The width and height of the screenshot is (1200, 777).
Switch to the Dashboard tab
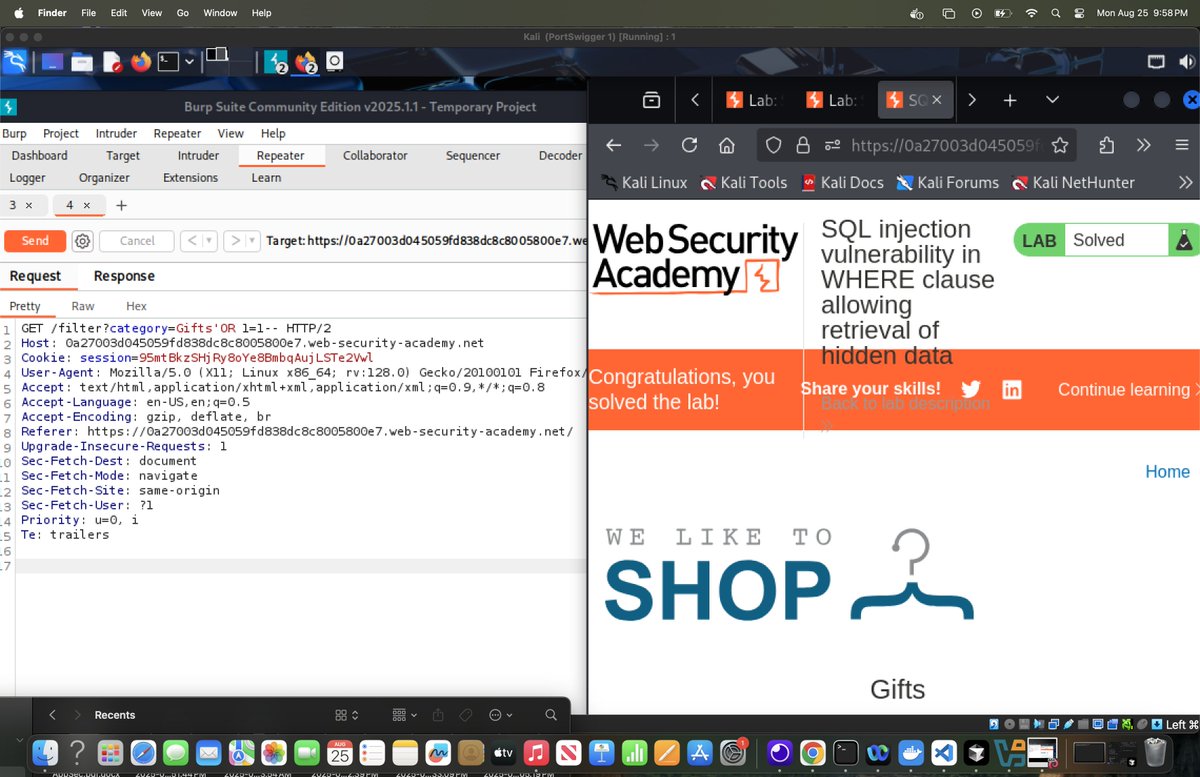click(40, 156)
